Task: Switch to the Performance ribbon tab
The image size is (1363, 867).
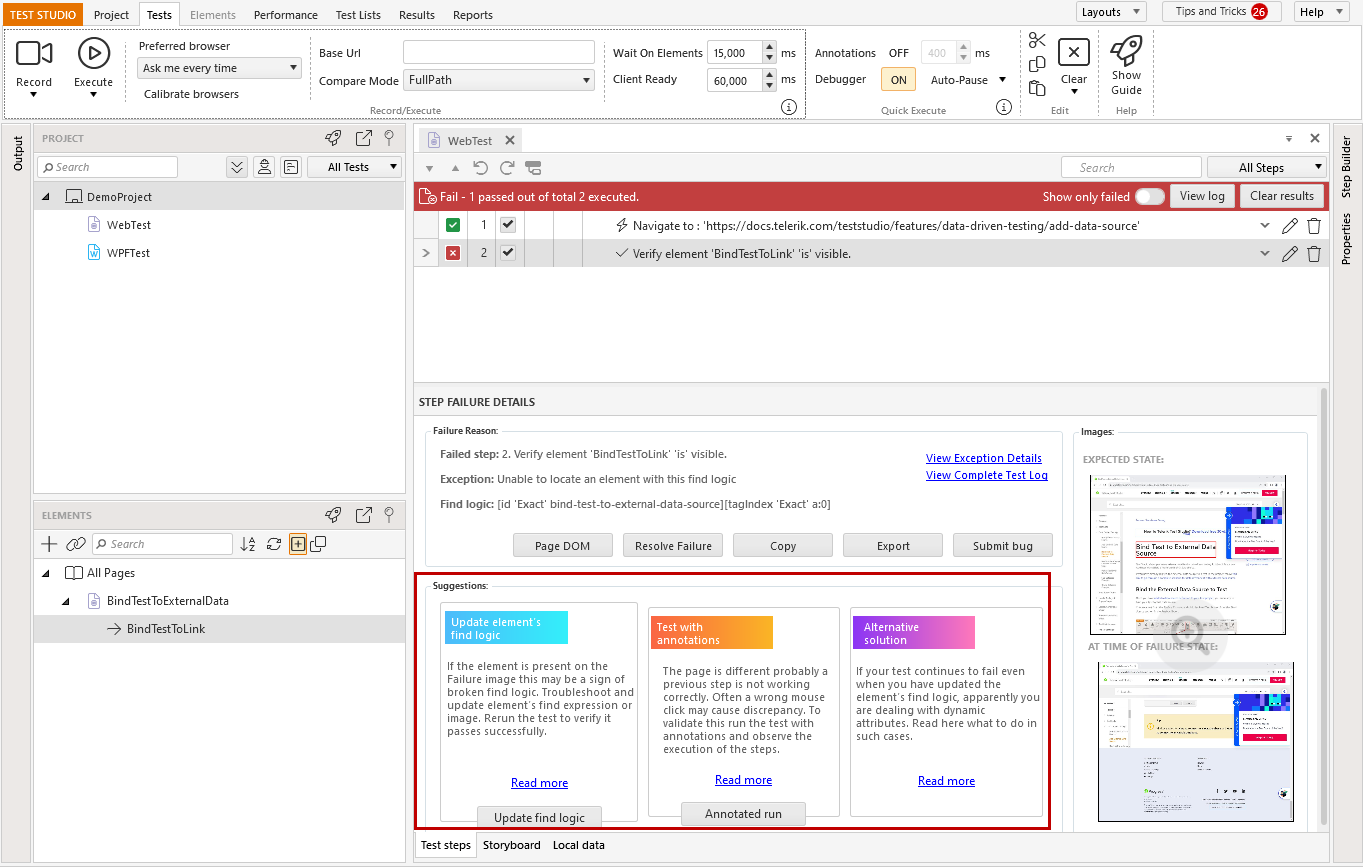Action: coord(285,14)
